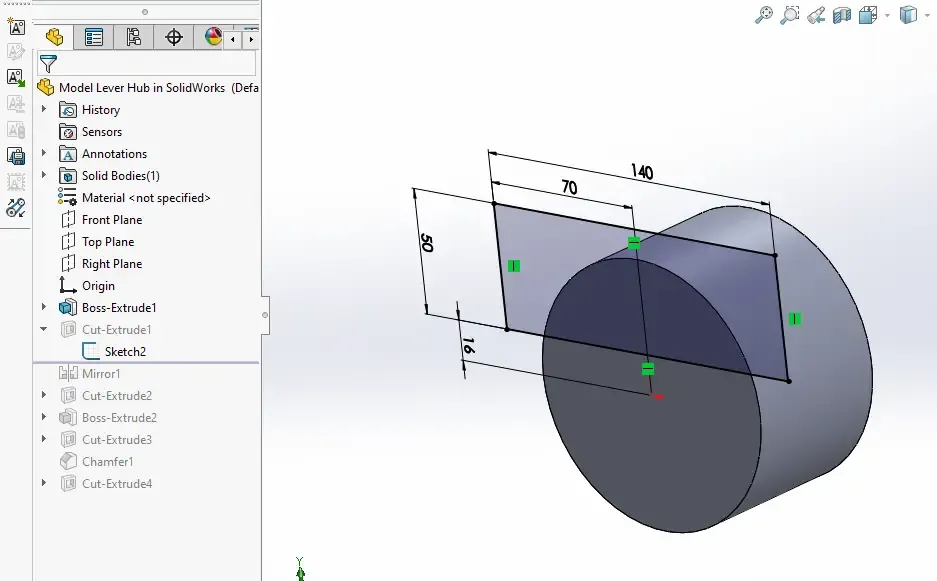Click the belt and pulley icon in left toolbar
Screen dimensions: 937x581
[x=16, y=207]
